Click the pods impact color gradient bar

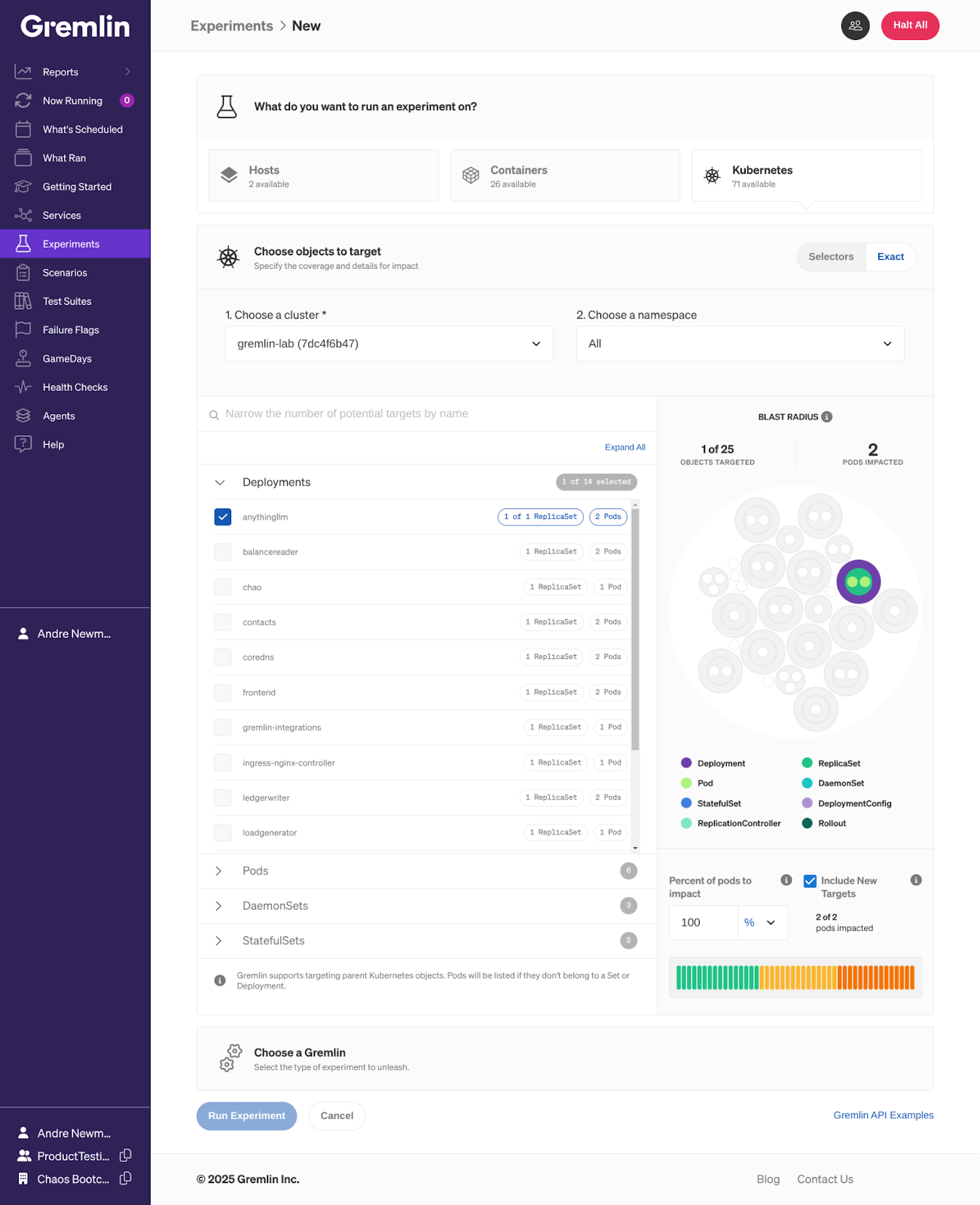tap(795, 977)
